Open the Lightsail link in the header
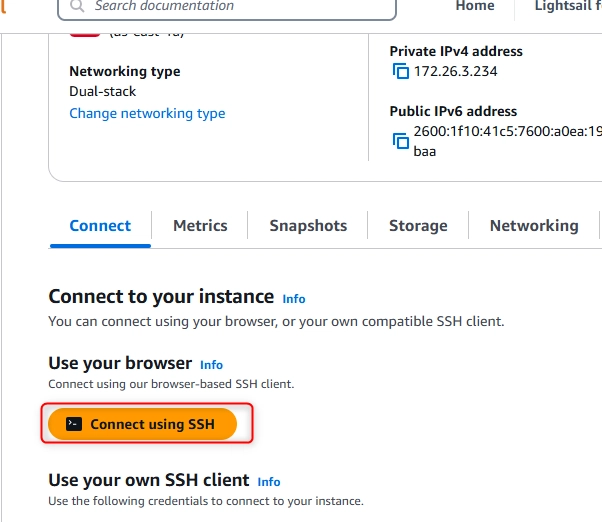The image size is (602, 522). [x=568, y=6]
